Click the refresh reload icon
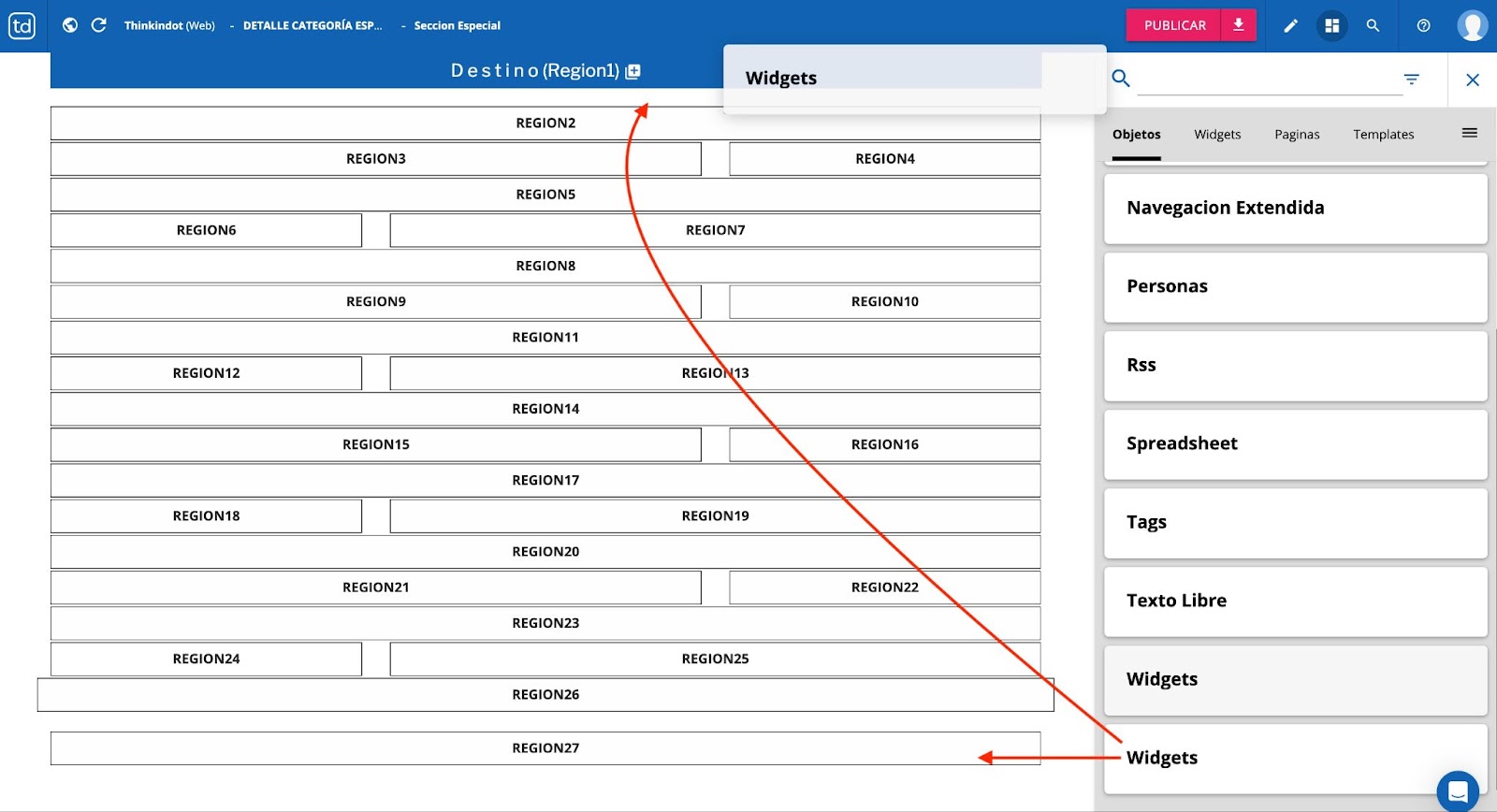 [x=98, y=25]
